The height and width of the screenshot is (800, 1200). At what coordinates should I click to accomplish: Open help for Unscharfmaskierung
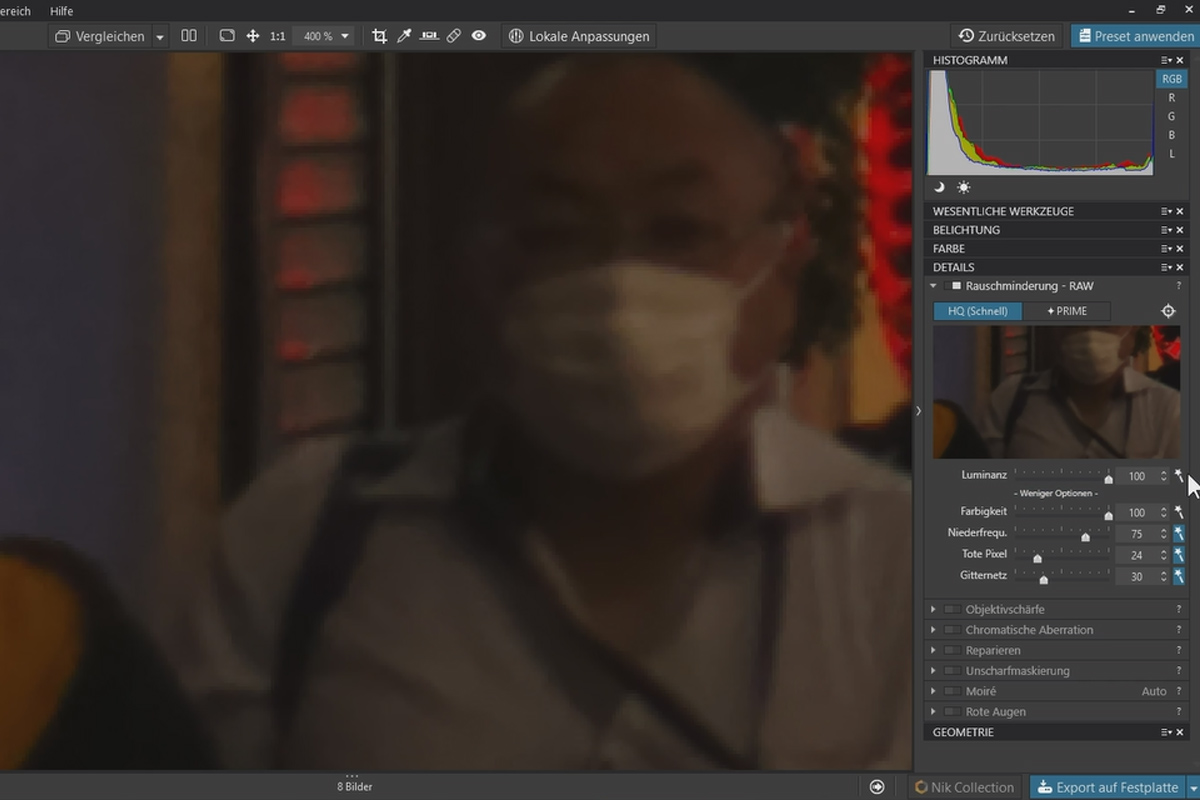pos(1179,671)
